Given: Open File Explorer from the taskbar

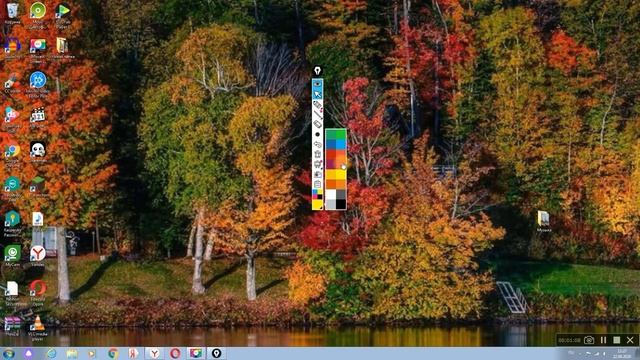Looking at the screenshot, I should (72, 353).
